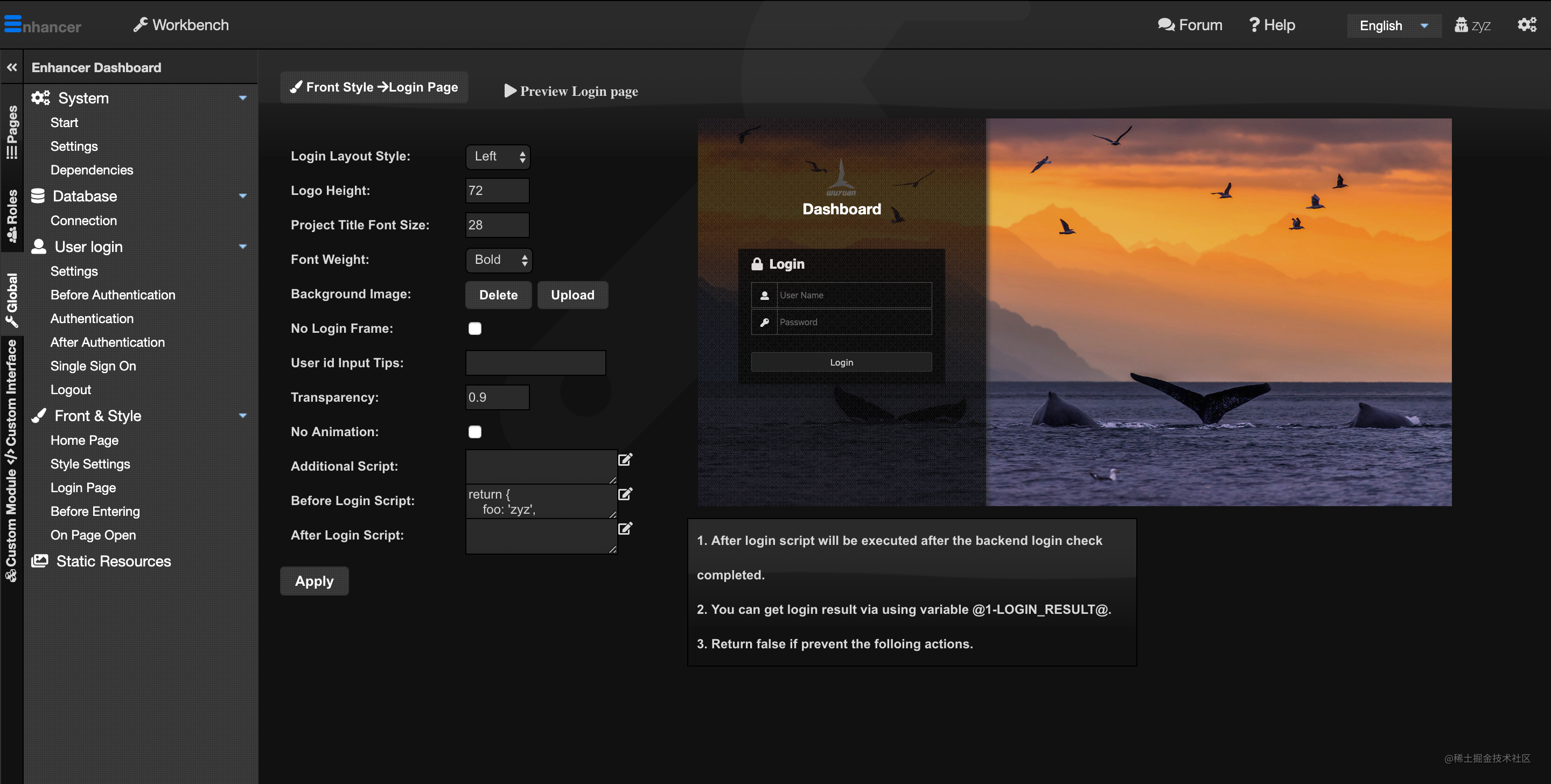Collapse the Database section arrow

[x=243, y=195]
